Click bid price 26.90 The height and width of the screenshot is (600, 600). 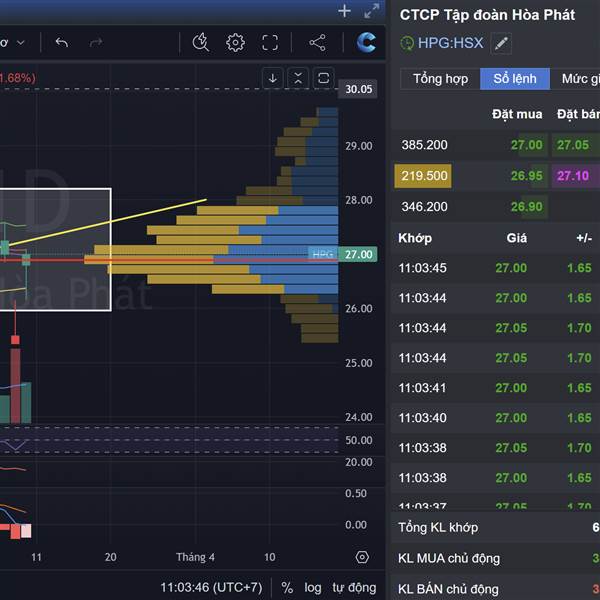click(527, 207)
